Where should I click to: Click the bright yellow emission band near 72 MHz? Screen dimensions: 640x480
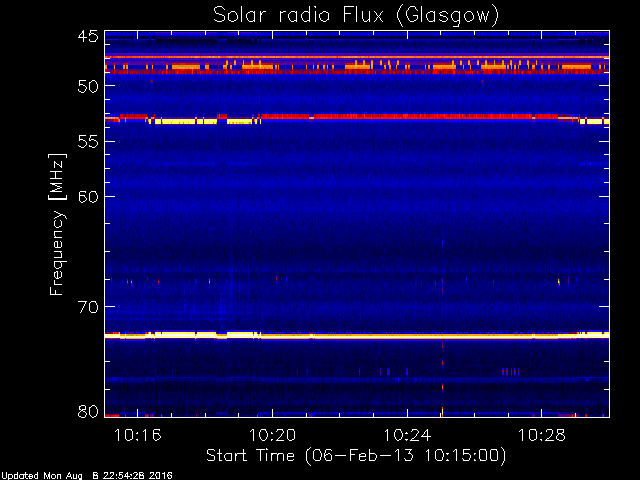(357, 336)
